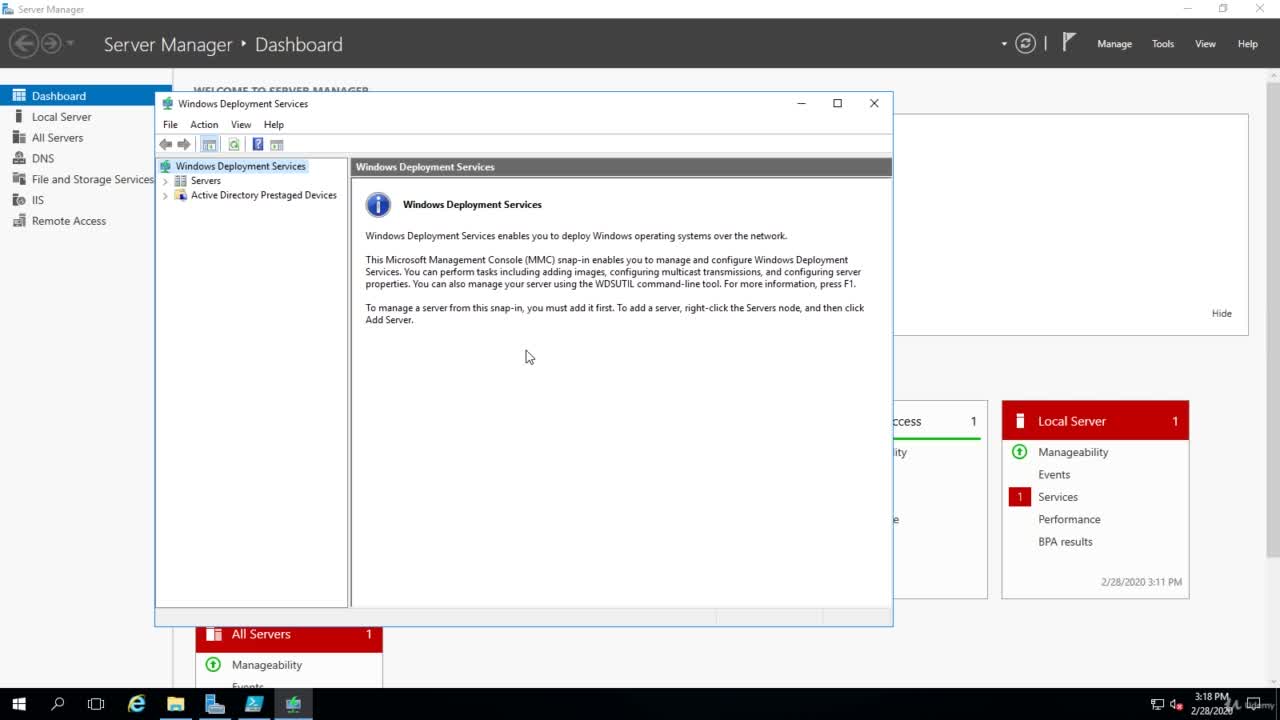The width and height of the screenshot is (1280, 720).
Task: Click Server Manager back navigation arrow
Action: point(23,43)
